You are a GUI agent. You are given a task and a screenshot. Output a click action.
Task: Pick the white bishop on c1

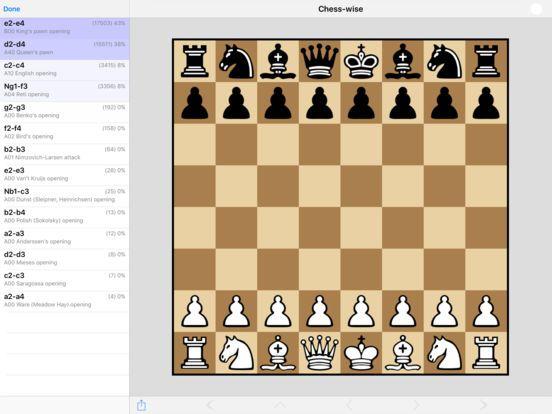[x=278, y=353]
